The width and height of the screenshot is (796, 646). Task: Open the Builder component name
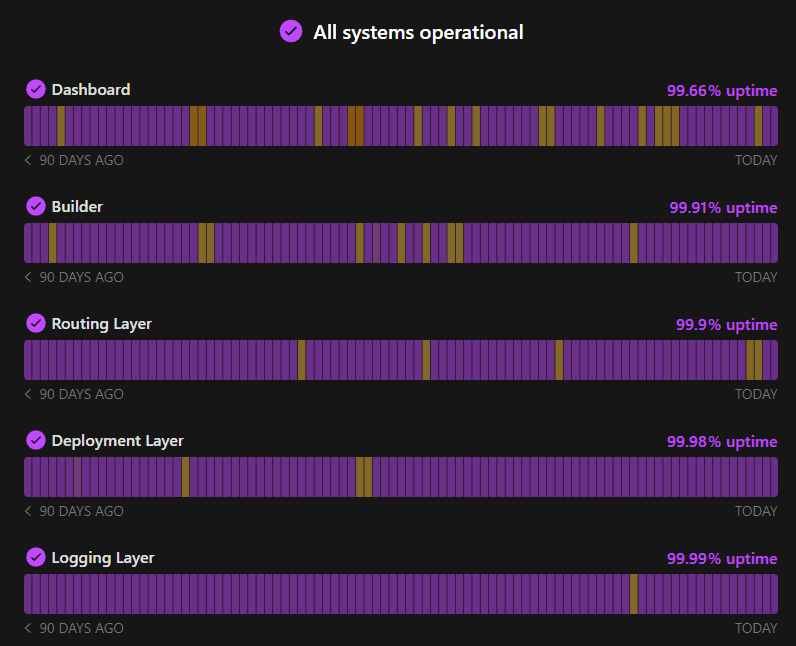click(x=77, y=207)
